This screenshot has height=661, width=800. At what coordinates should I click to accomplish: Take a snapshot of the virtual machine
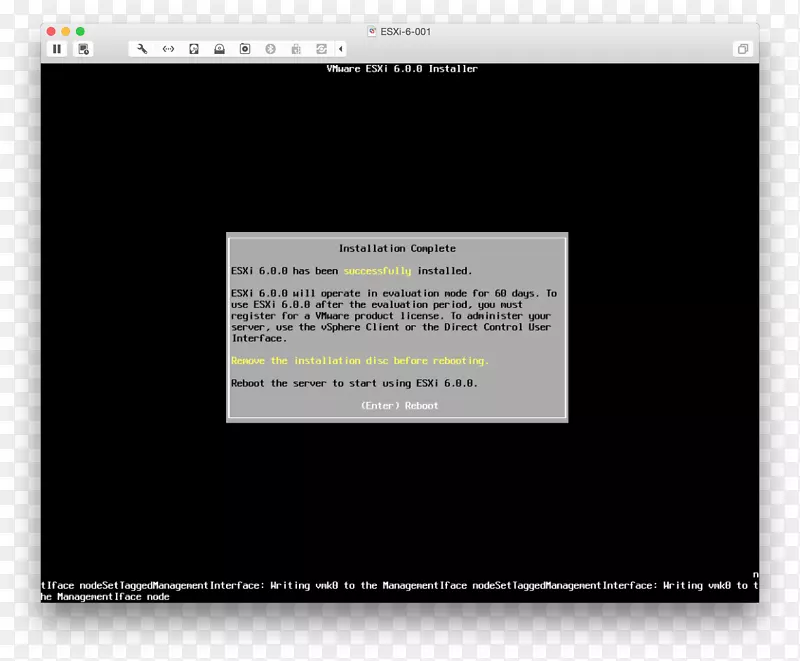coord(84,48)
